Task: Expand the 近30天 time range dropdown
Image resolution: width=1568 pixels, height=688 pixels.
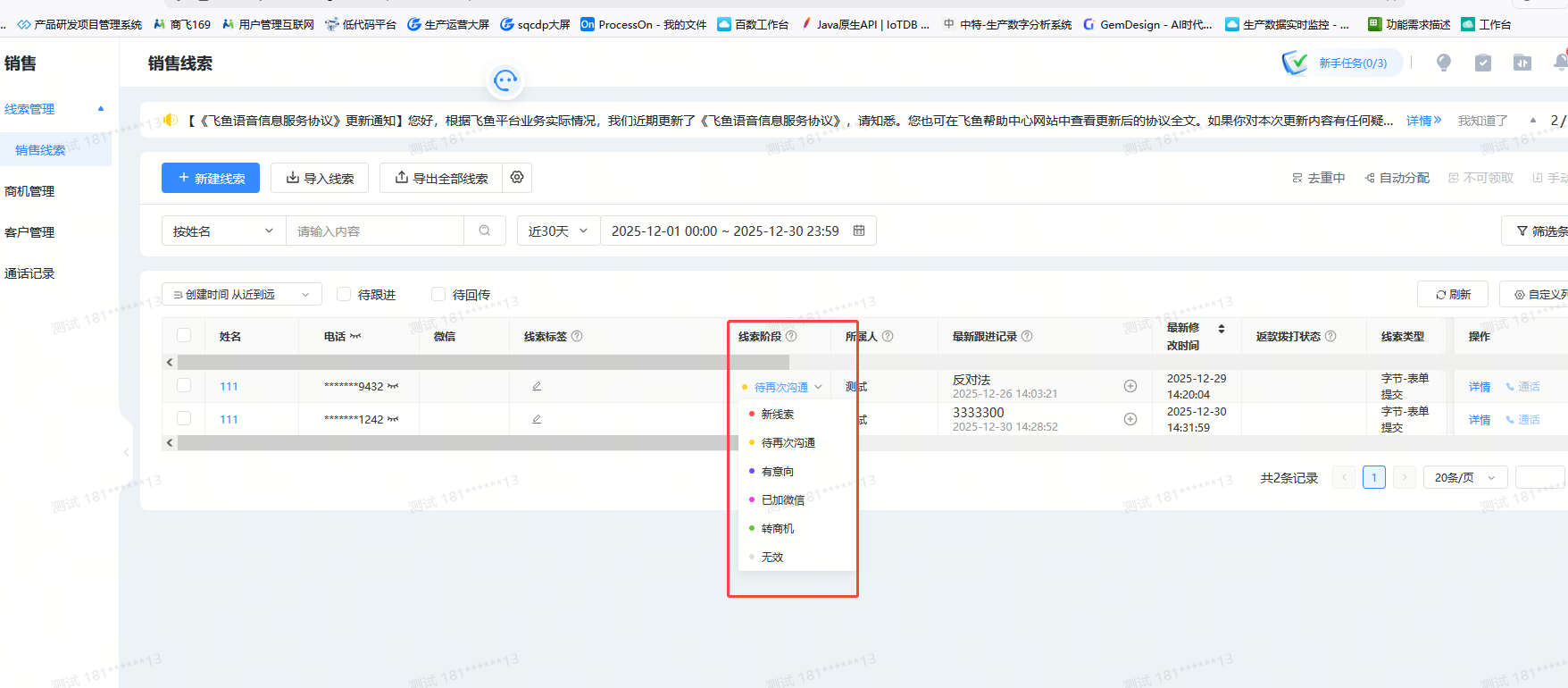Action: coord(558,231)
